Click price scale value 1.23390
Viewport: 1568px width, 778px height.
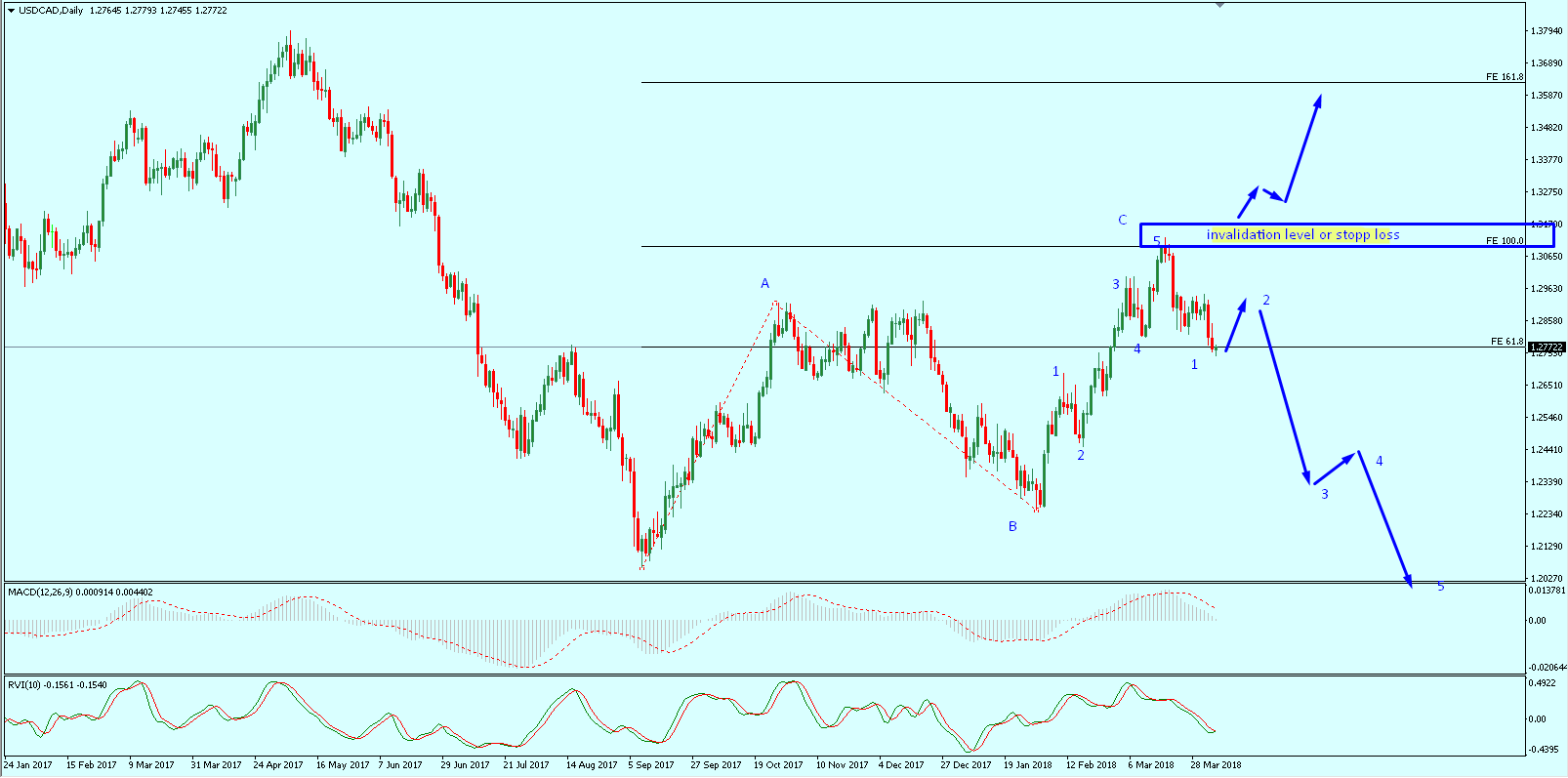coord(1547,482)
